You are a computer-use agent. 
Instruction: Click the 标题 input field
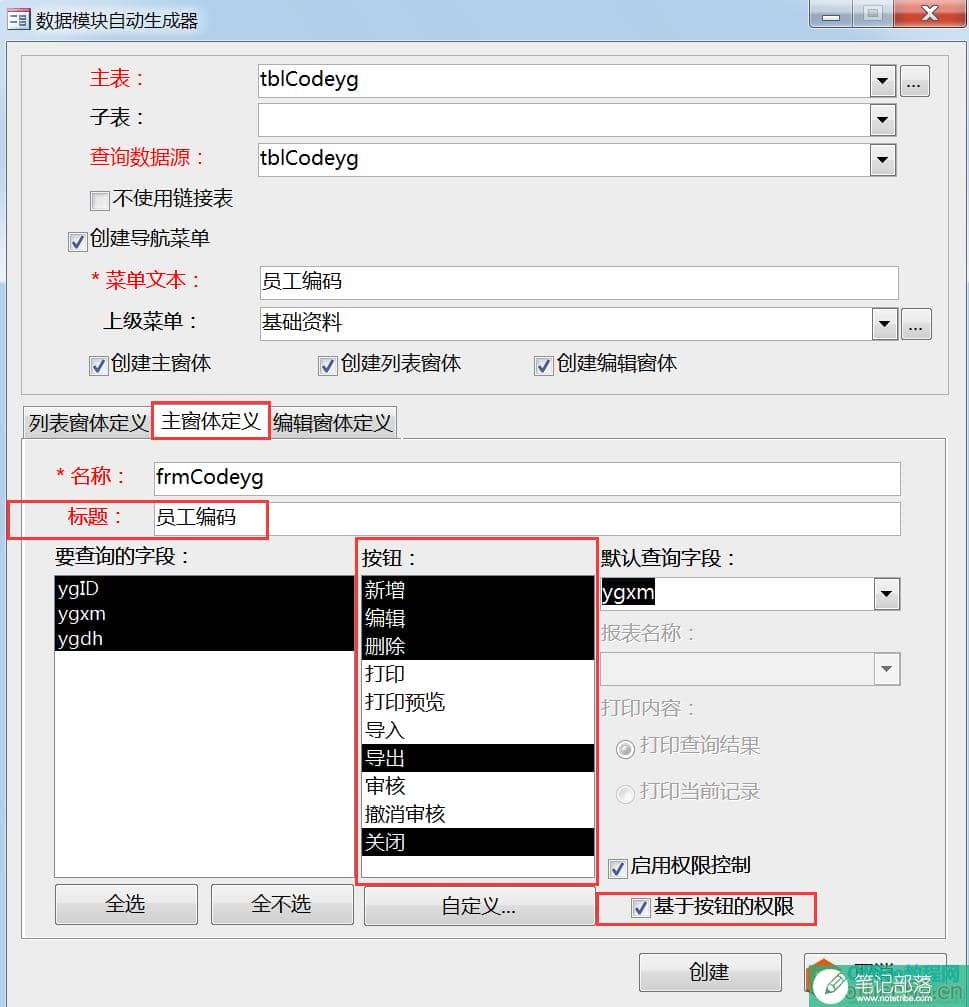point(527,518)
